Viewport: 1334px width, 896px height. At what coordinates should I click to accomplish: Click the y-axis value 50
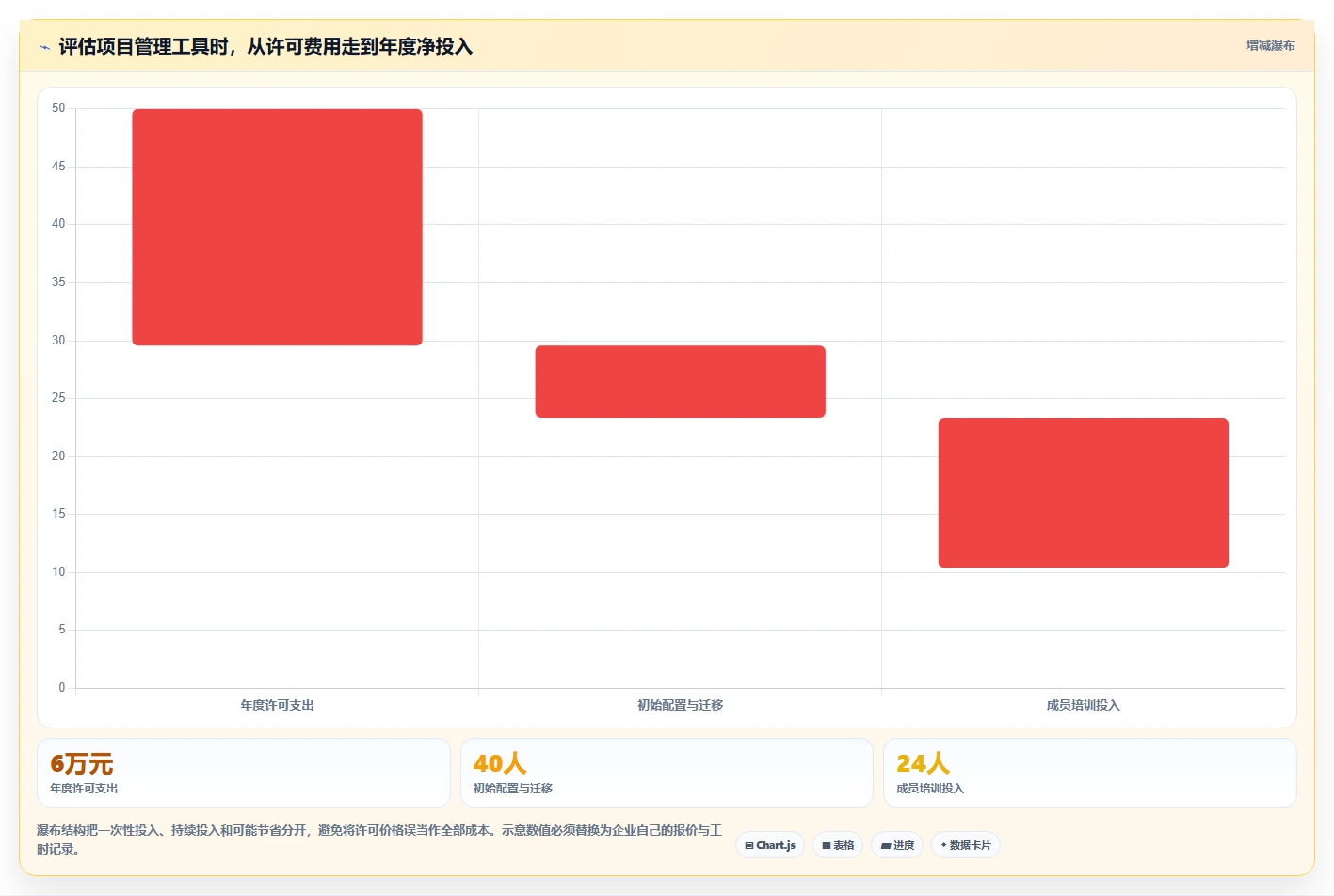(58, 108)
